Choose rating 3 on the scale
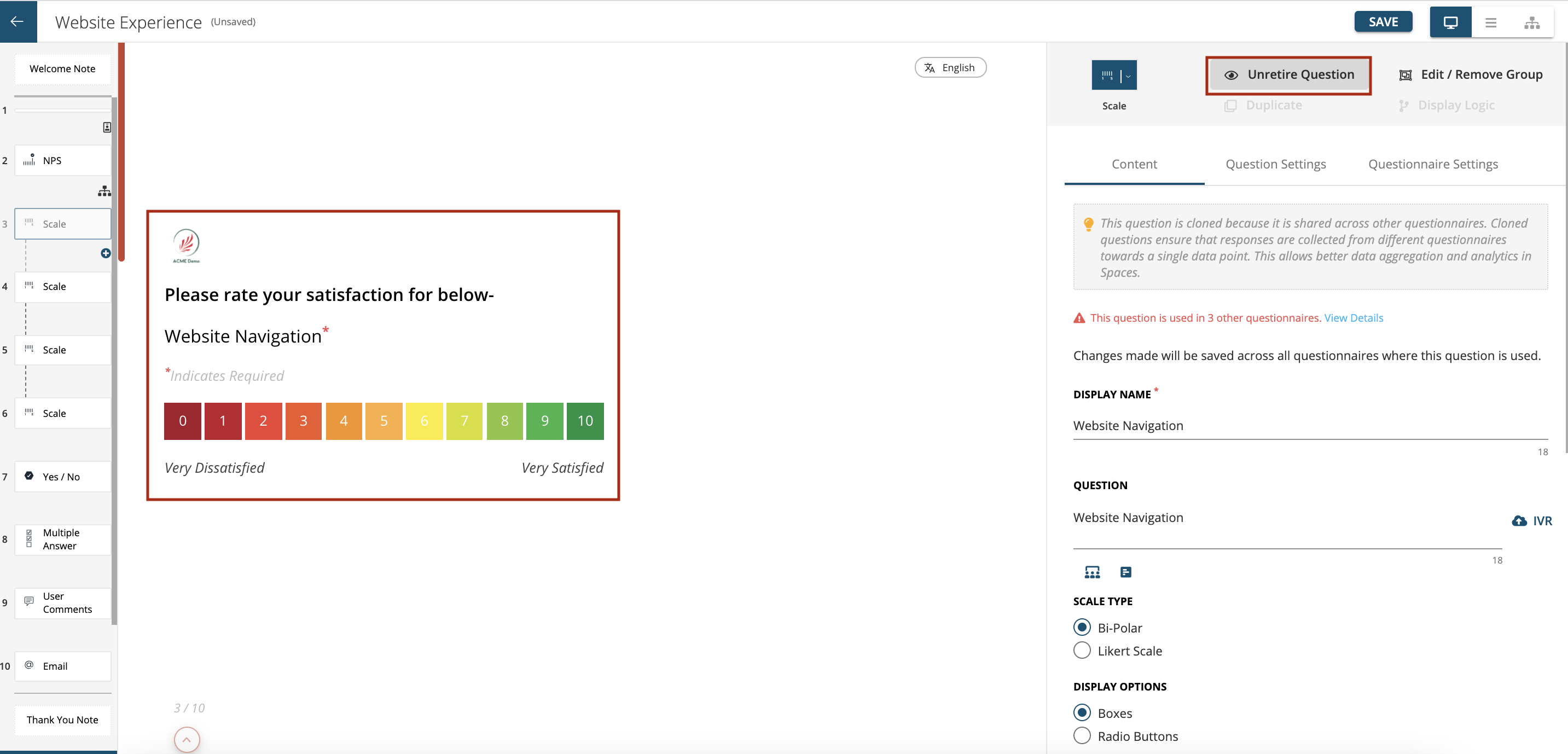 (303, 421)
